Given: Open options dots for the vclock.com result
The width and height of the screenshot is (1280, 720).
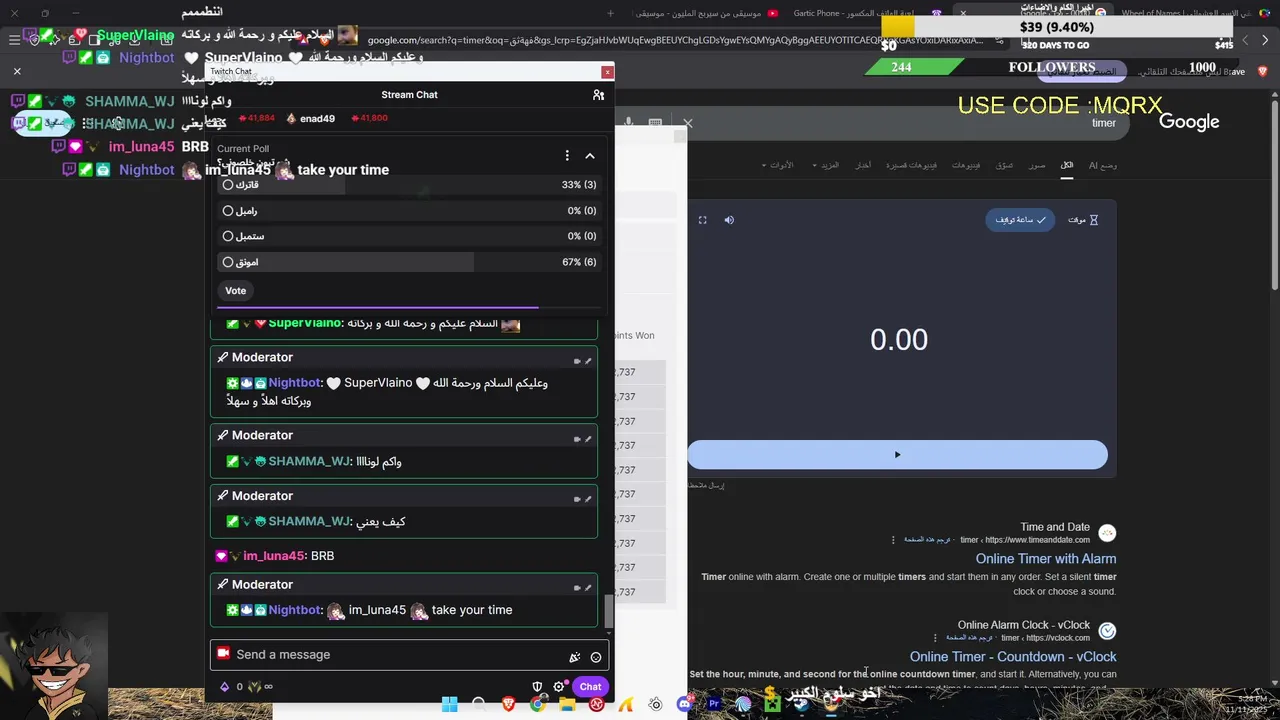Looking at the screenshot, I should [x=935, y=638].
